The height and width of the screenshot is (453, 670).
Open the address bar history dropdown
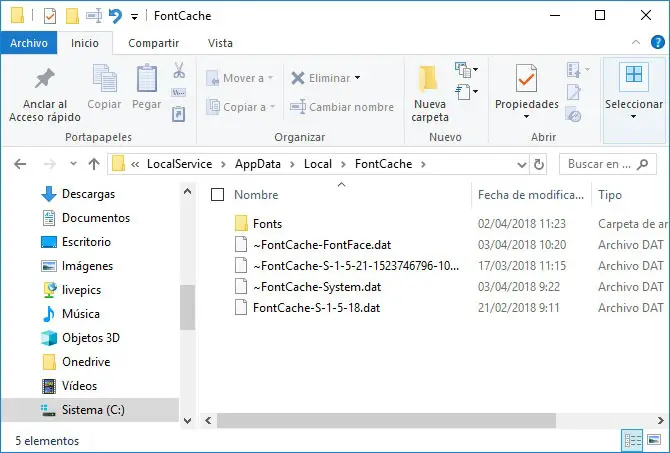tap(520, 164)
